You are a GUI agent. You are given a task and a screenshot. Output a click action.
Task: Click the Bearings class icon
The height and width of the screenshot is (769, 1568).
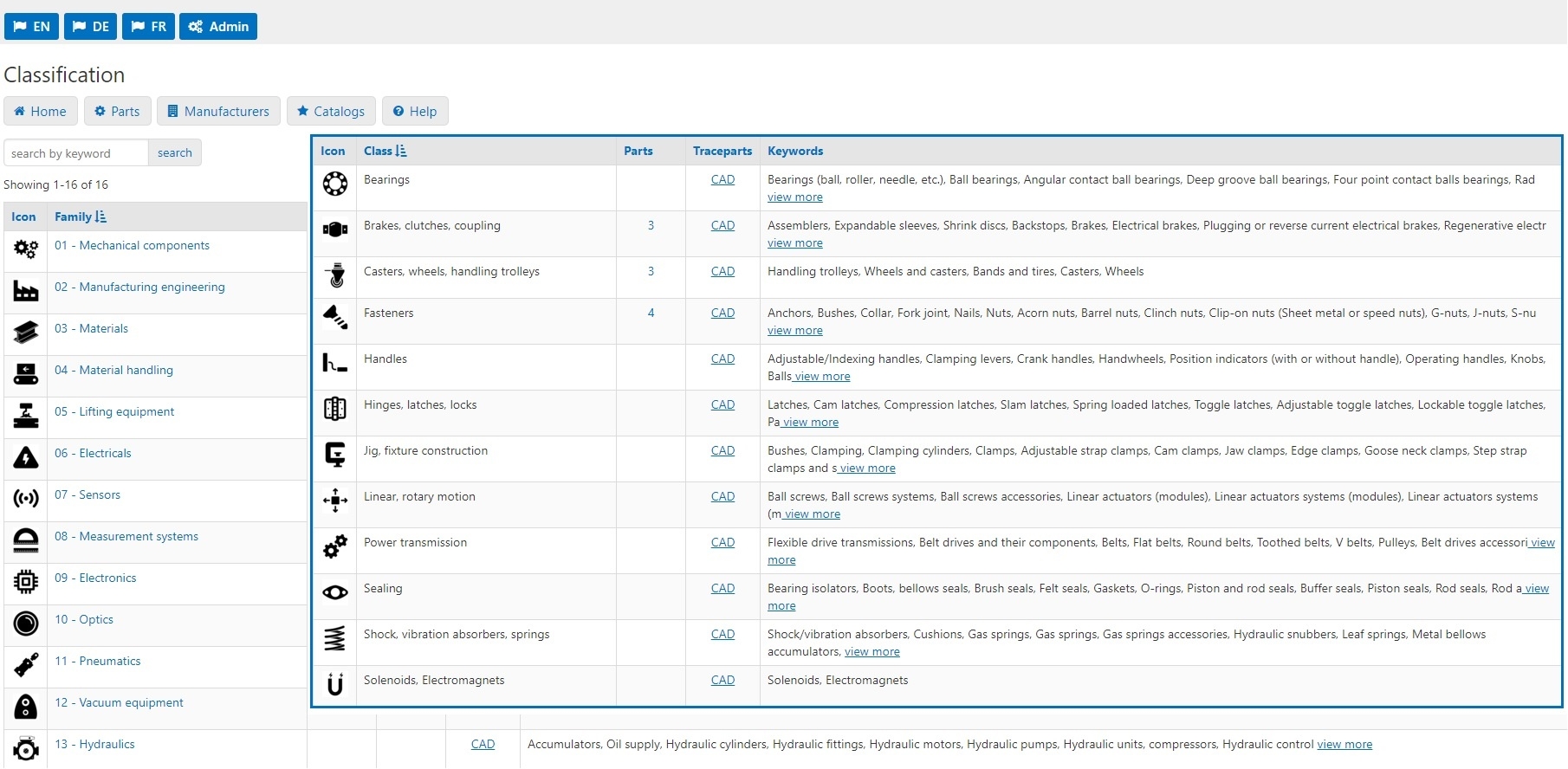pos(335,184)
